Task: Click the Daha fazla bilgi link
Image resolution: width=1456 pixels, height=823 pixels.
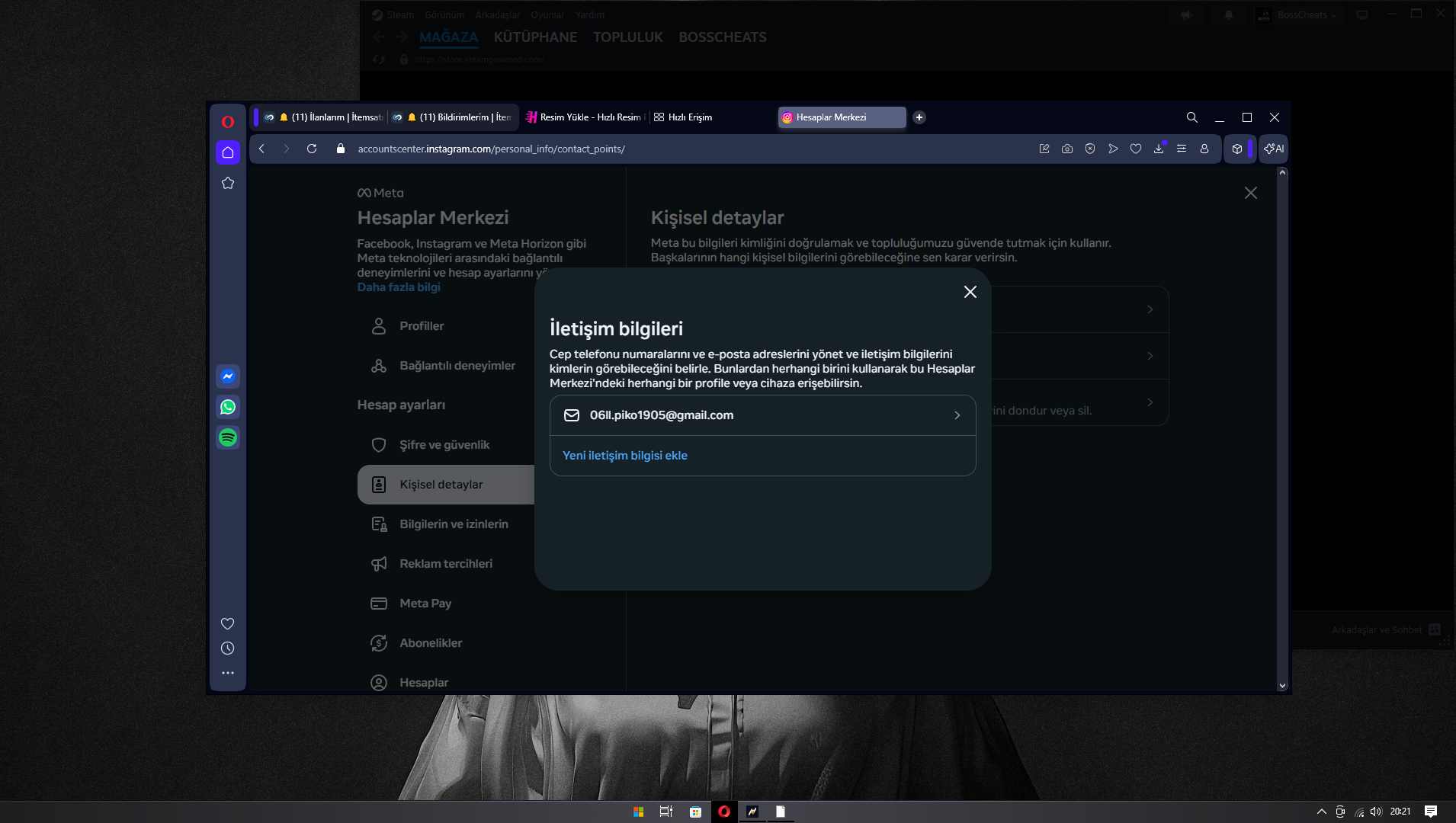Action: tap(399, 287)
